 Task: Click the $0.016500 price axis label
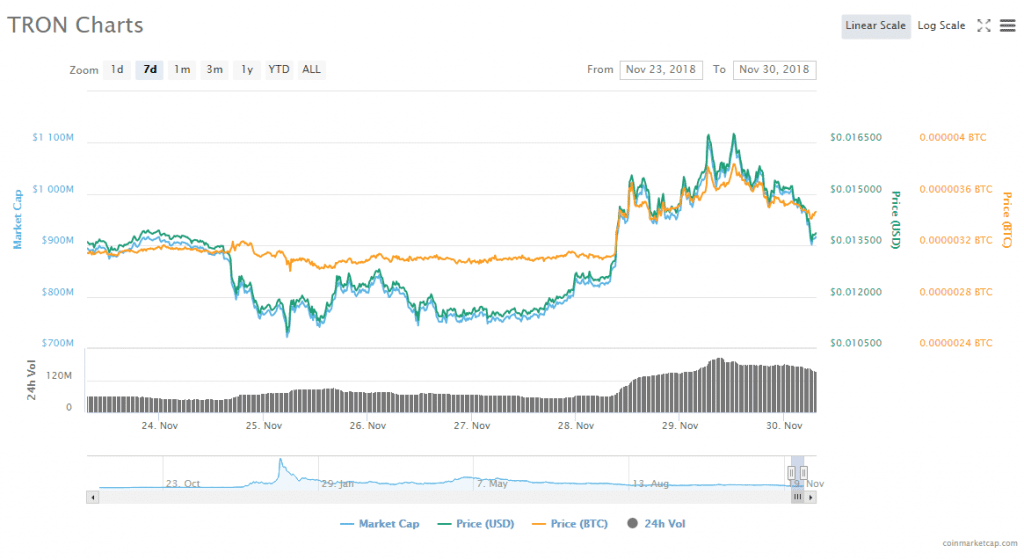click(x=856, y=138)
